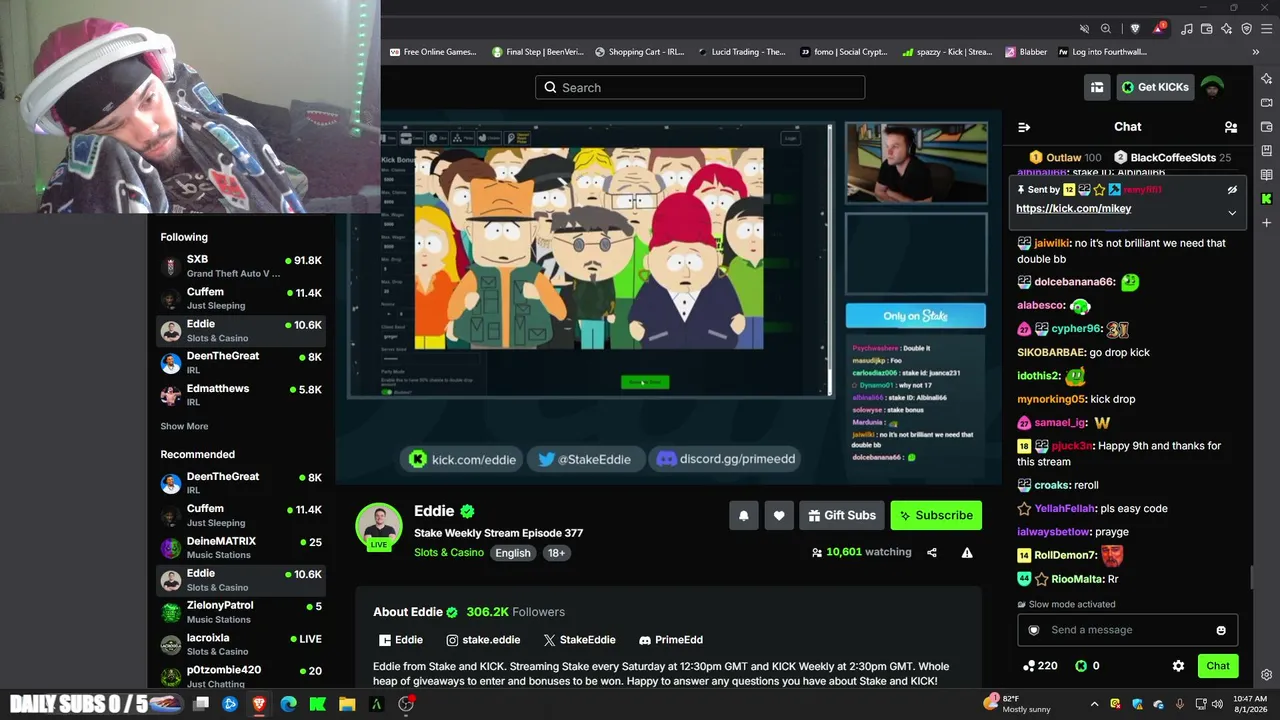Collapse the chat panel with arrow icon

tap(1024, 127)
